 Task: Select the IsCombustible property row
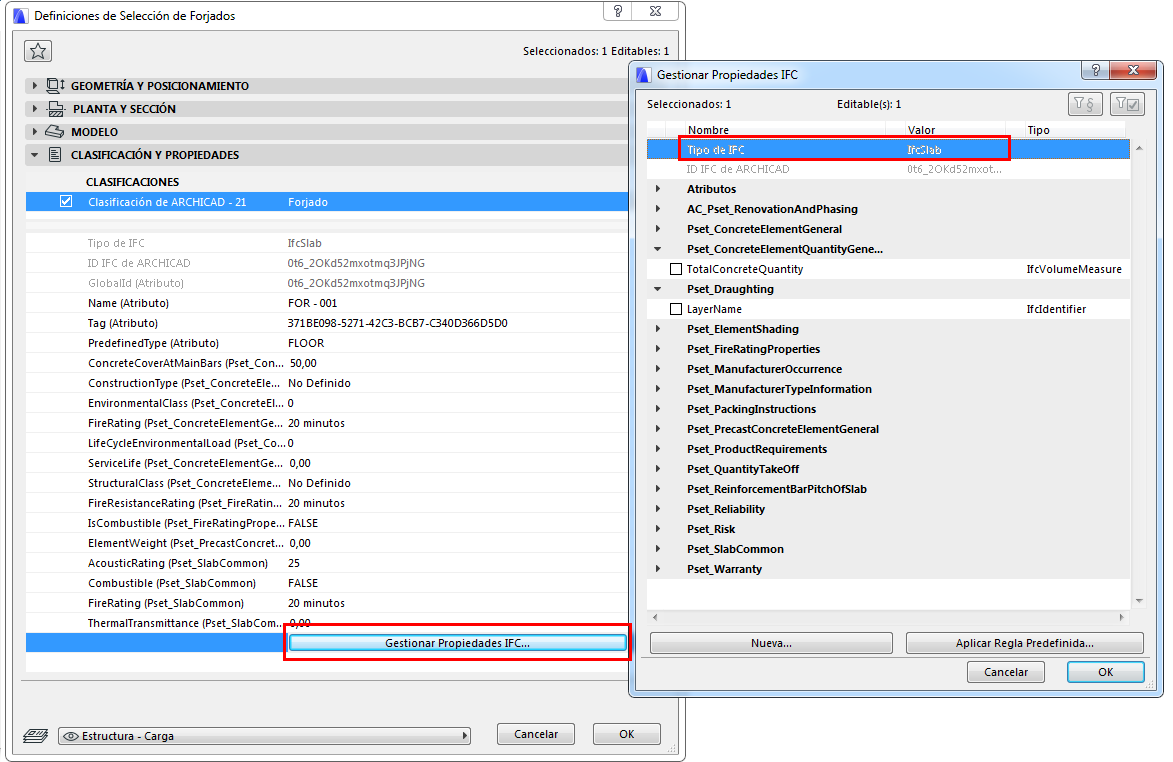(x=327, y=523)
